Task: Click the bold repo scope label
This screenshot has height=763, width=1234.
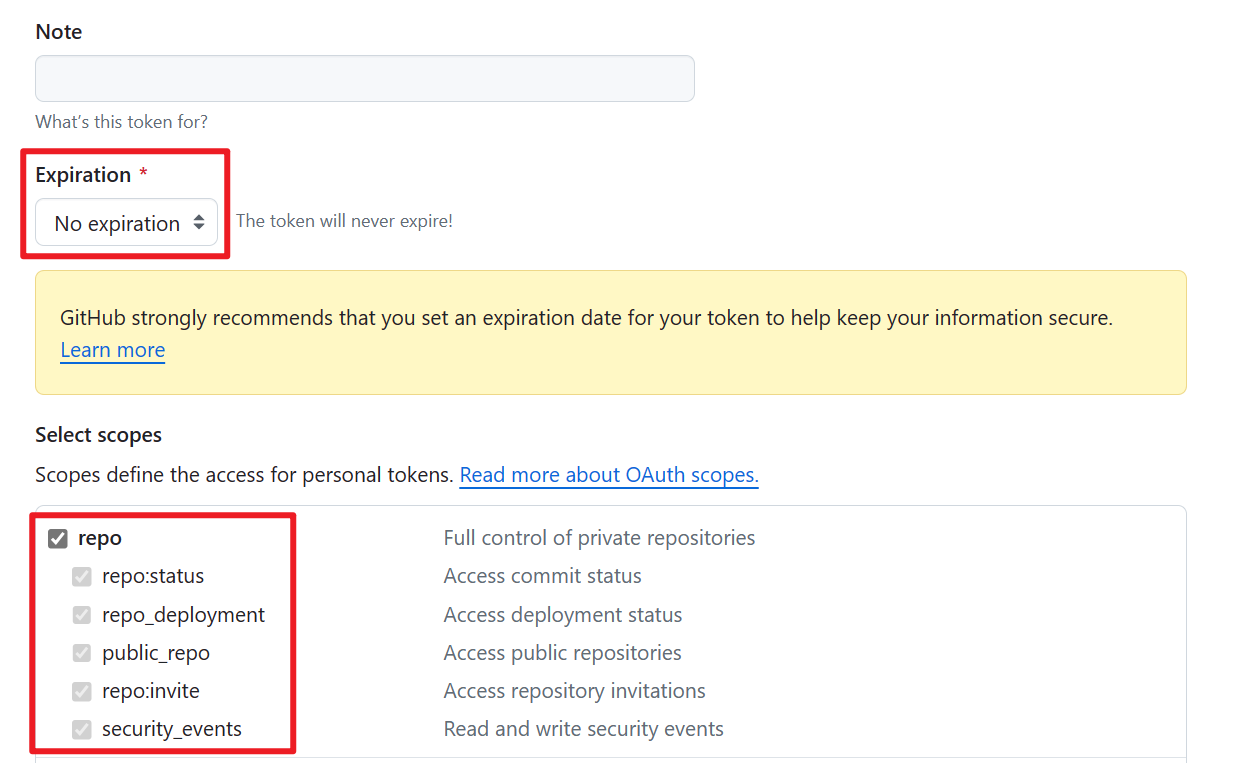Action: 100,538
